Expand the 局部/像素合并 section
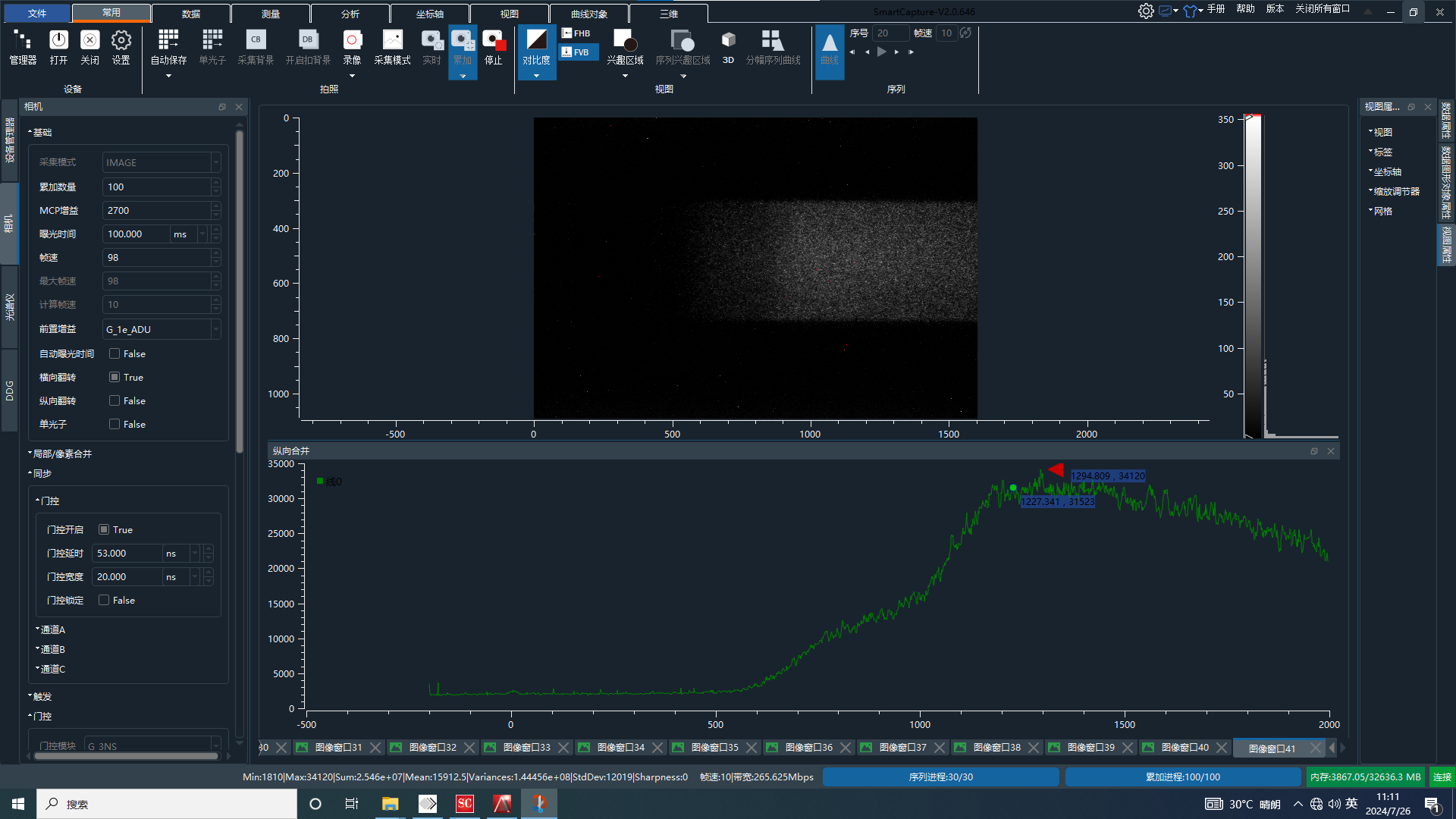This screenshot has height=819, width=1456. pyautogui.click(x=61, y=453)
